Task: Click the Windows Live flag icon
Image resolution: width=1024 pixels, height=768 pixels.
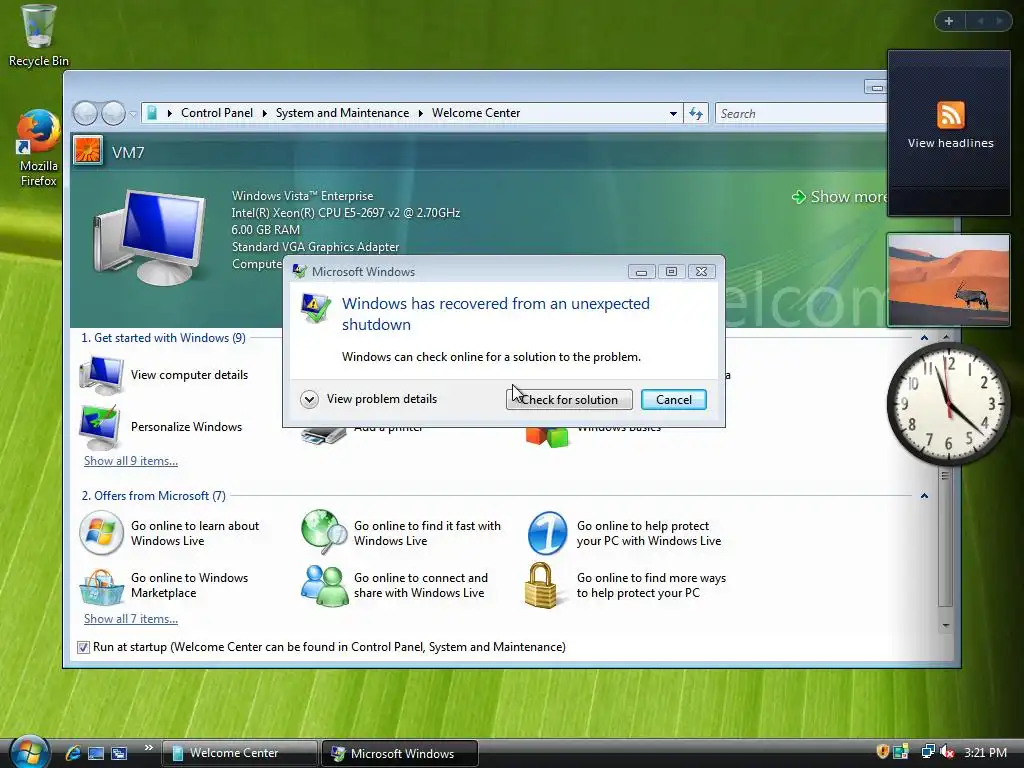Action: coord(101,533)
